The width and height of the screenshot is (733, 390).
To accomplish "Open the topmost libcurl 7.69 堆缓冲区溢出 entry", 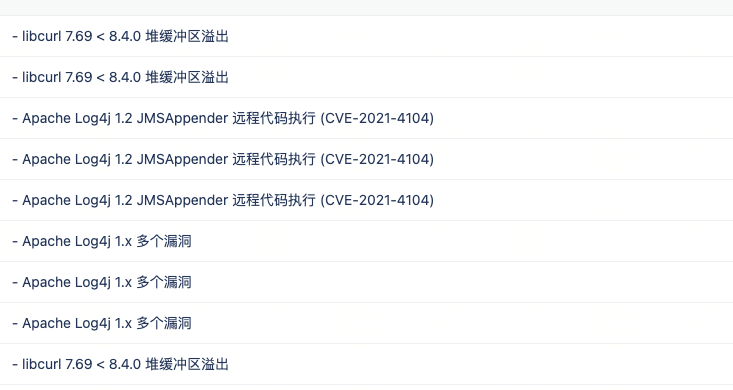I will [x=366, y=36].
